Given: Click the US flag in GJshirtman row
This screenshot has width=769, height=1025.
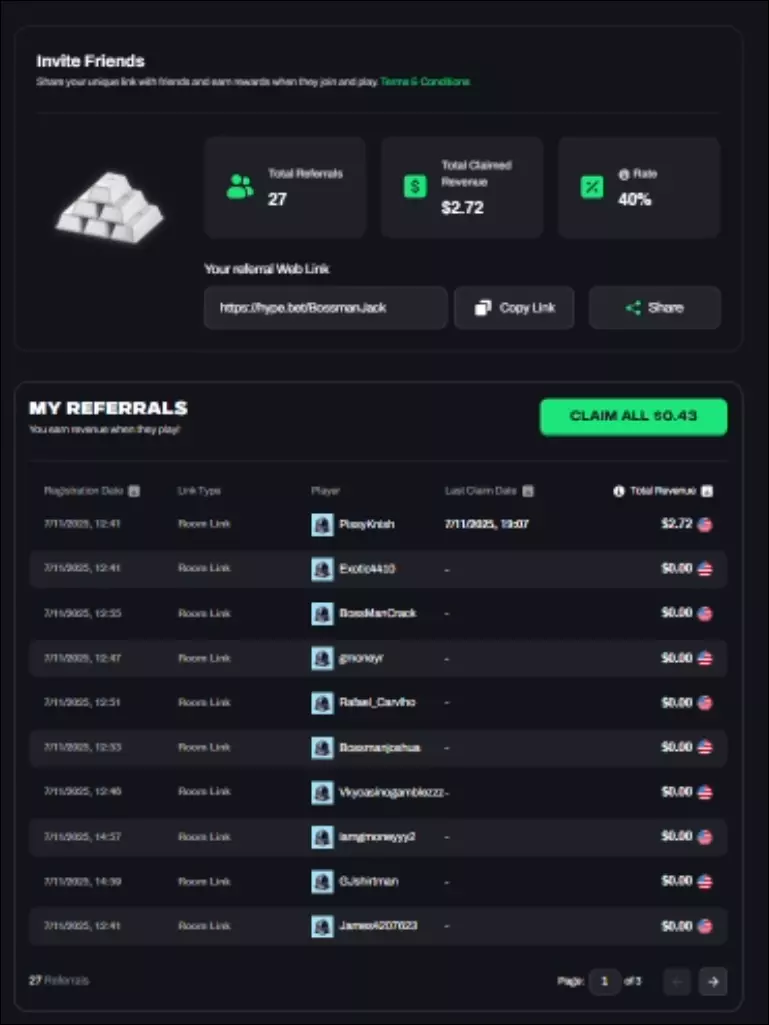Looking at the screenshot, I should click(x=704, y=881).
